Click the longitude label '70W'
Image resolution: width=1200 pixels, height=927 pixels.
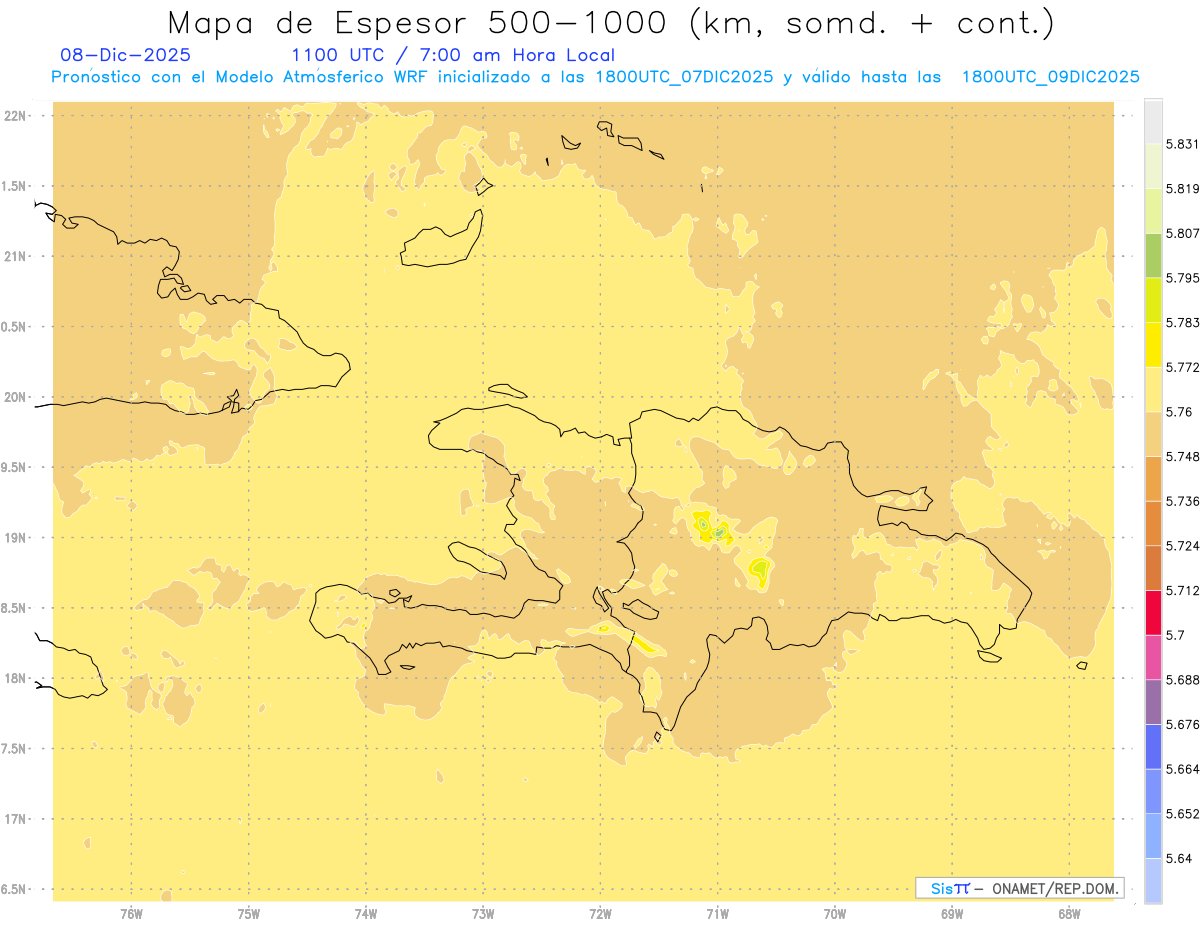[x=835, y=914]
